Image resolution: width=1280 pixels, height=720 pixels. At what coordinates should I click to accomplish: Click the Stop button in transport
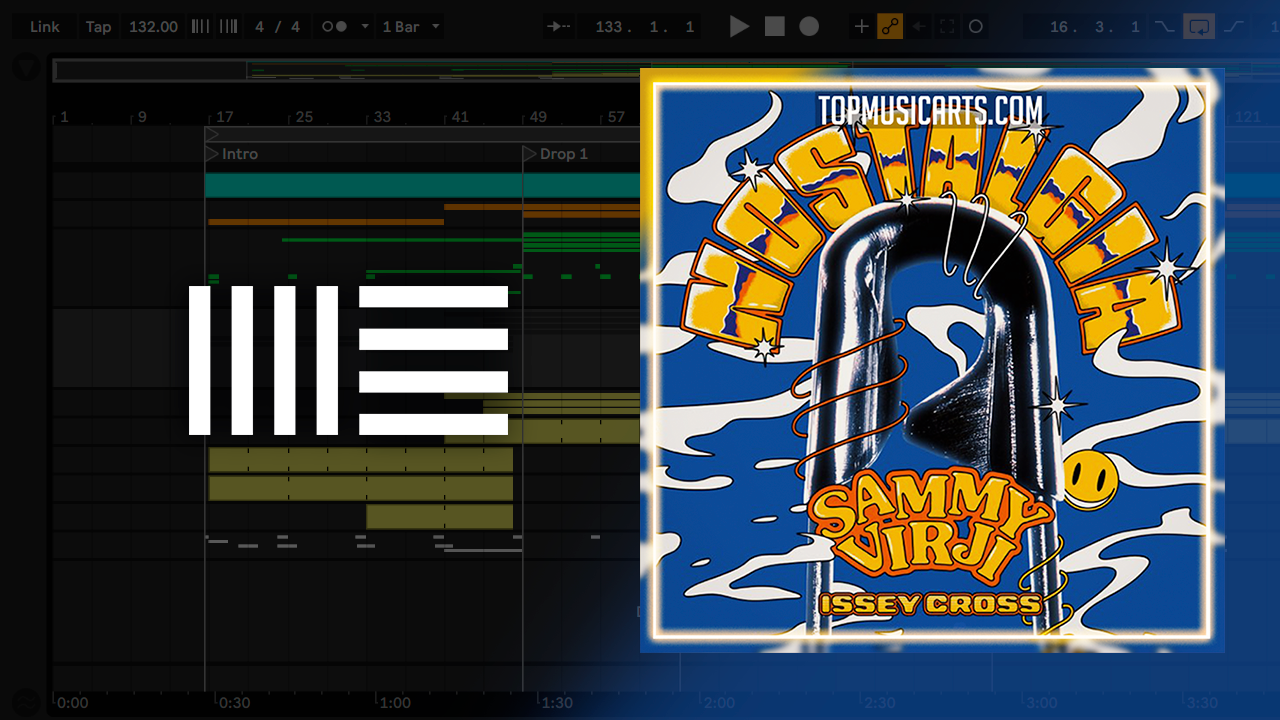(x=775, y=27)
